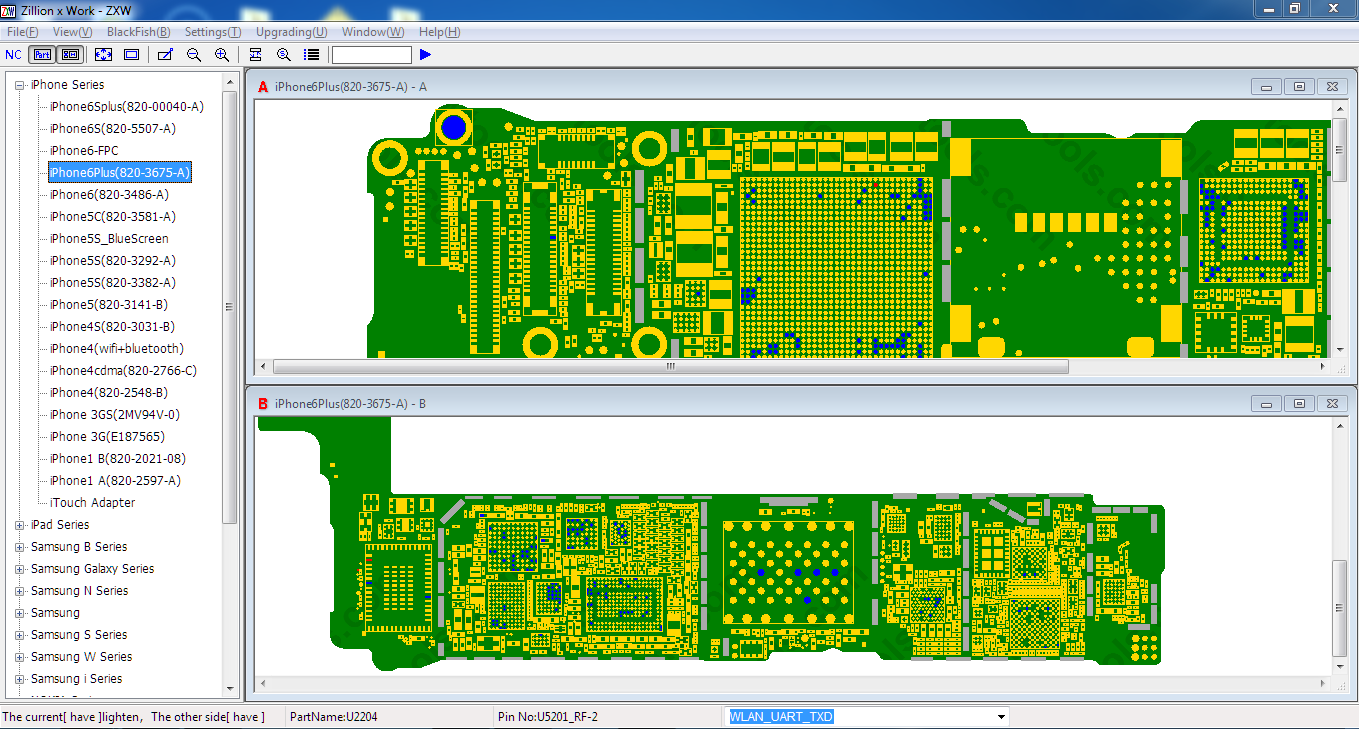Viewport: 1359px width, 729px height.
Task: Select iPhone6Splus(820-00040-A) in tree
Action: pyautogui.click(x=127, y=107)
